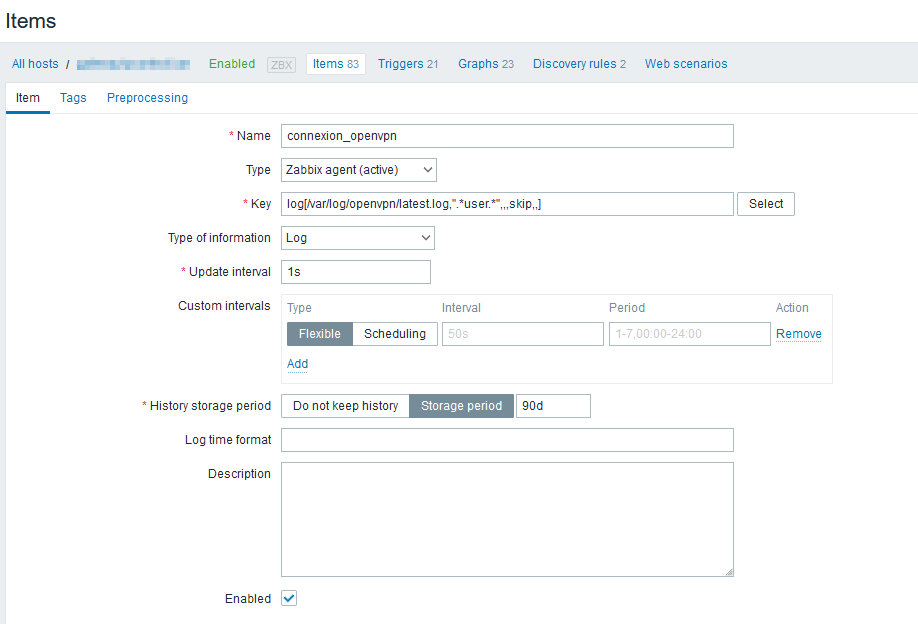Navigate to All hosts
The image size is (918, 624).
coord(35,64)
